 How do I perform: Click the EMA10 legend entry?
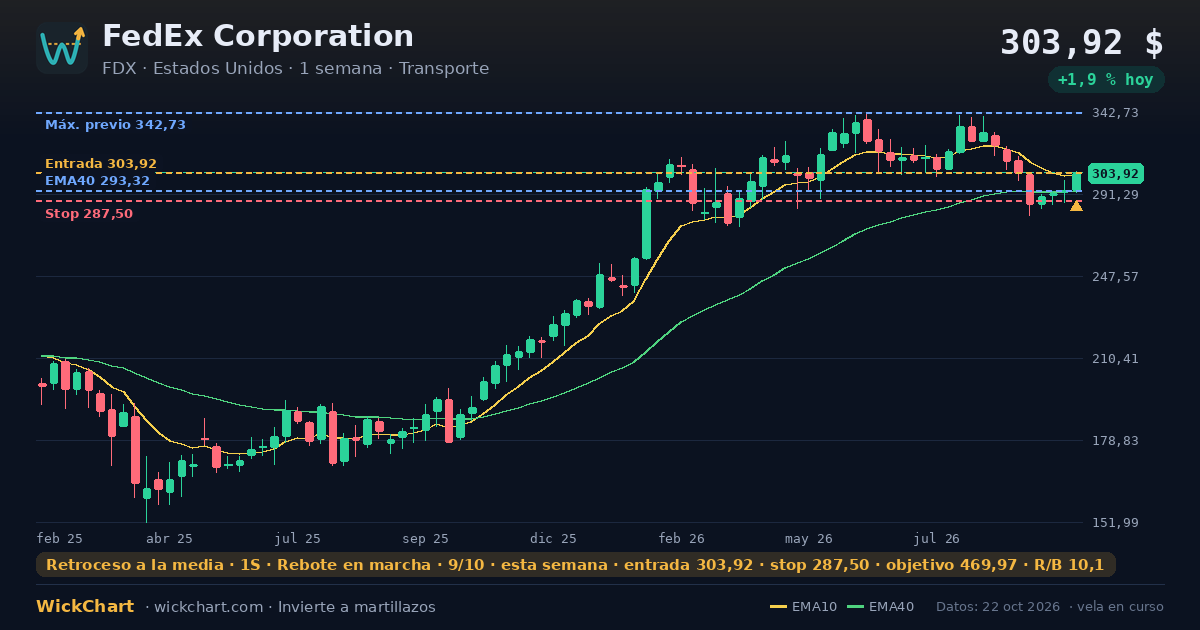pyautogui.click(x=805, y=607)
